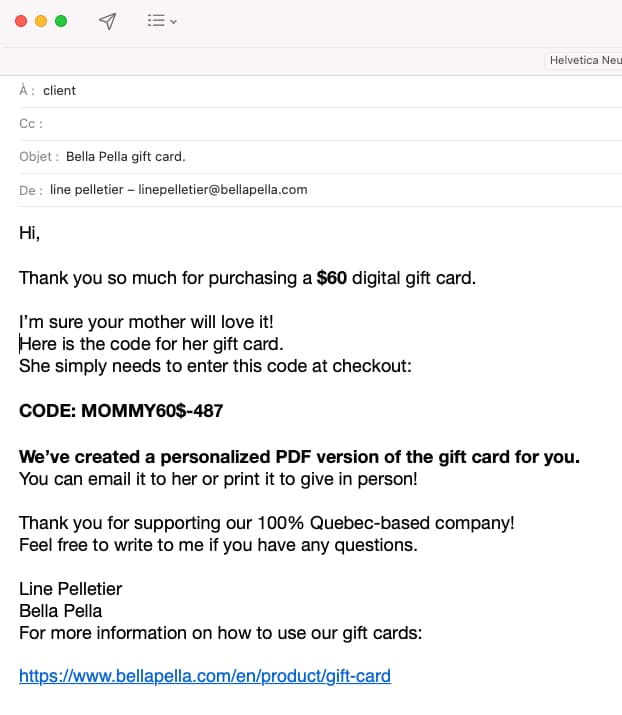
Task: Click the Line Pelletier signature line
Action: 70,589
